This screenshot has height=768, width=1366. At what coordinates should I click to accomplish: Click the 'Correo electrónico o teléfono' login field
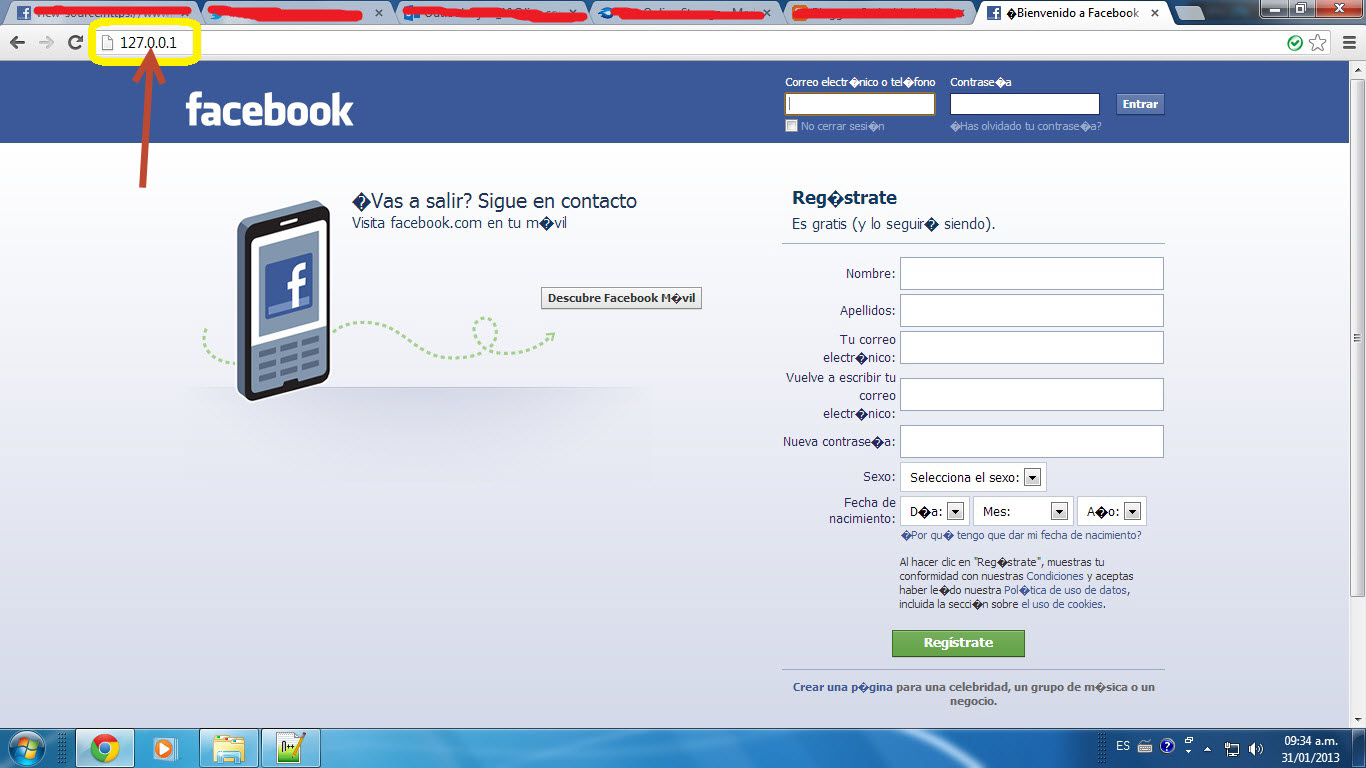tap(860, 104)
